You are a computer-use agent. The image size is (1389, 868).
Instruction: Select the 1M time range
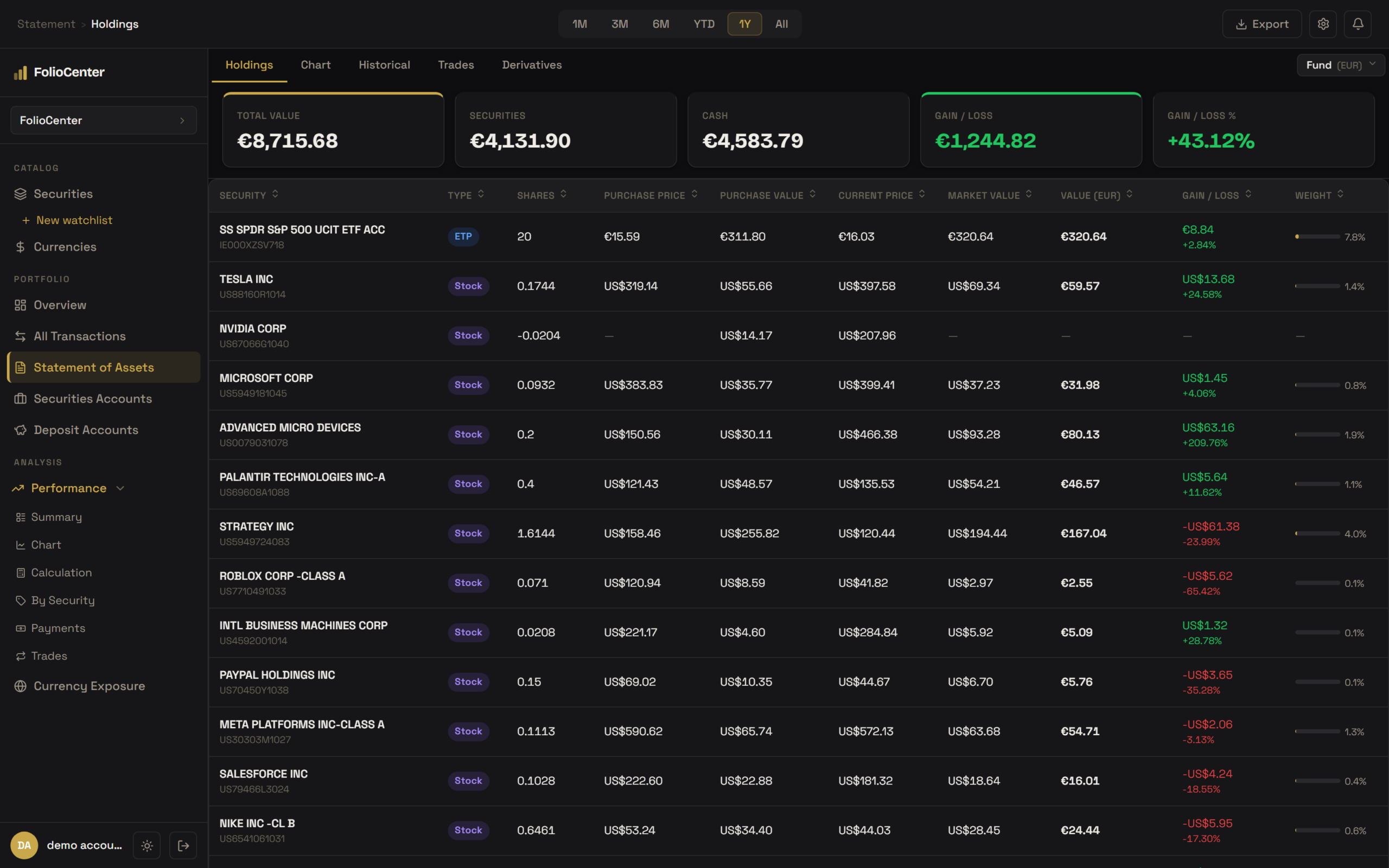[x=579, y=24]
